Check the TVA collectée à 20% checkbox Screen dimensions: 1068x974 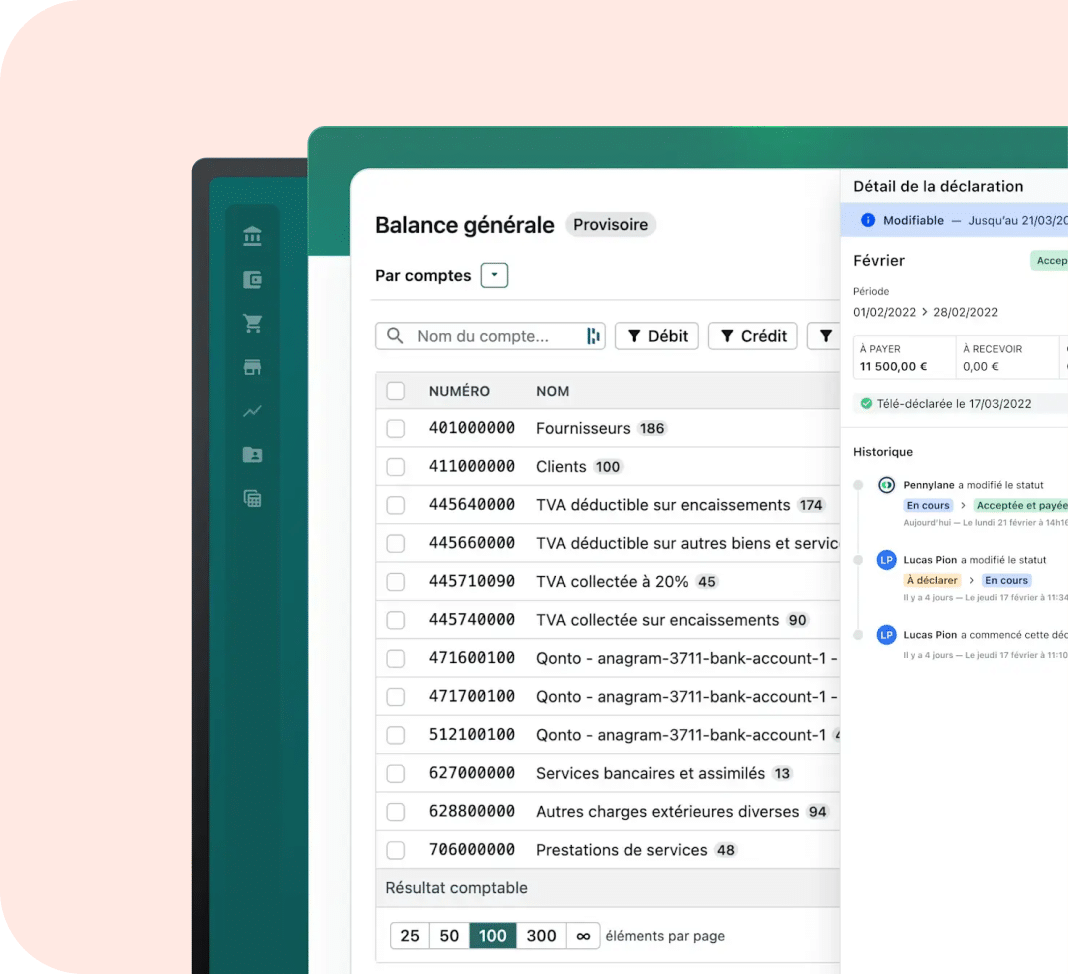tap(396, 582)
